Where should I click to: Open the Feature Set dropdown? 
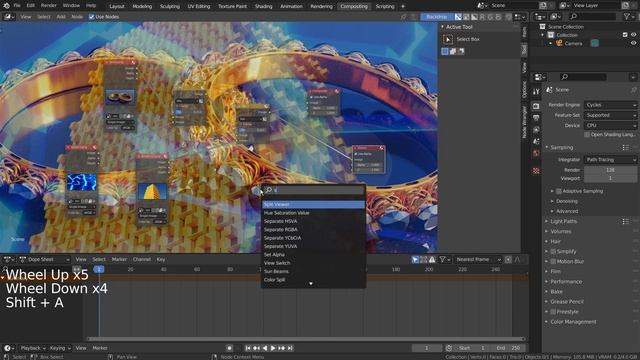[611, 116]
